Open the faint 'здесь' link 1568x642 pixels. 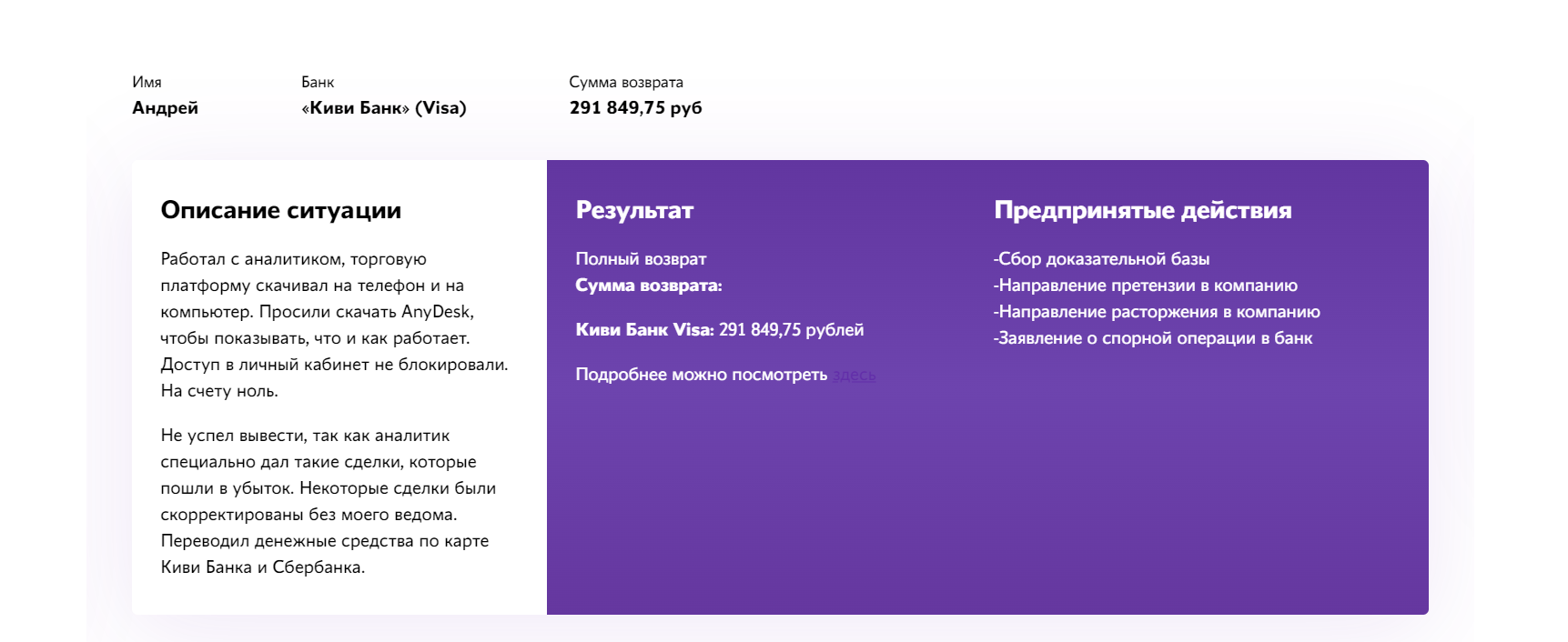click(854, 375)
